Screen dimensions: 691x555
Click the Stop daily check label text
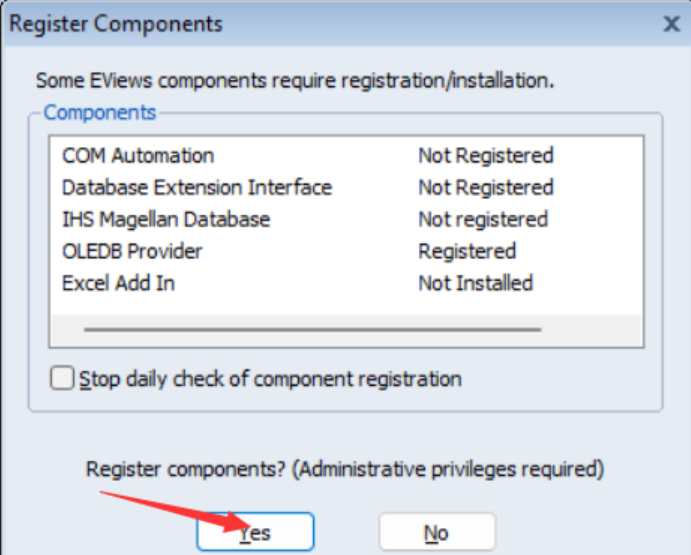(270, 379)
